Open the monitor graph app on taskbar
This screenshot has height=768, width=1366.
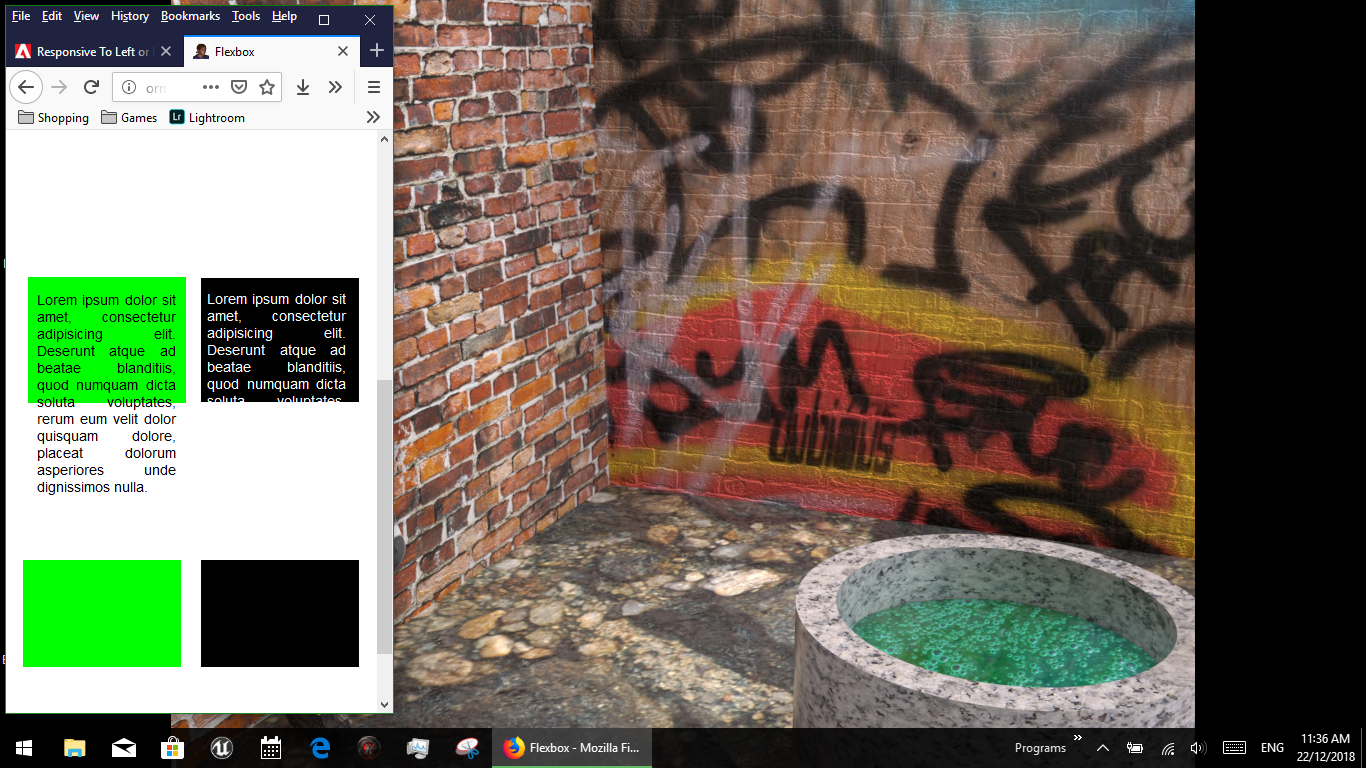418,748
